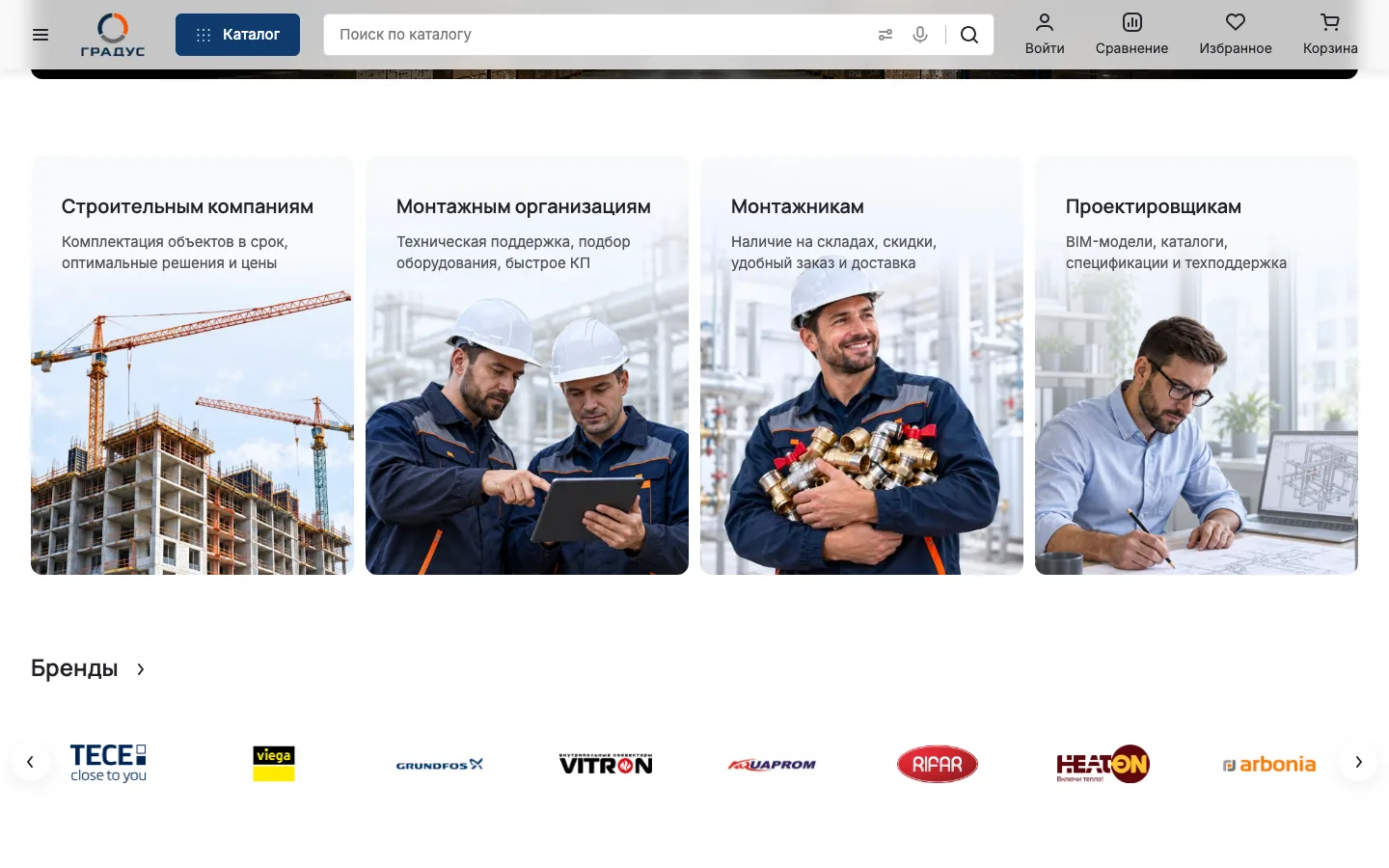Screen dimensions: 1389x868
Task: Select the TECE brand logo
Action: tap(108, 763)
